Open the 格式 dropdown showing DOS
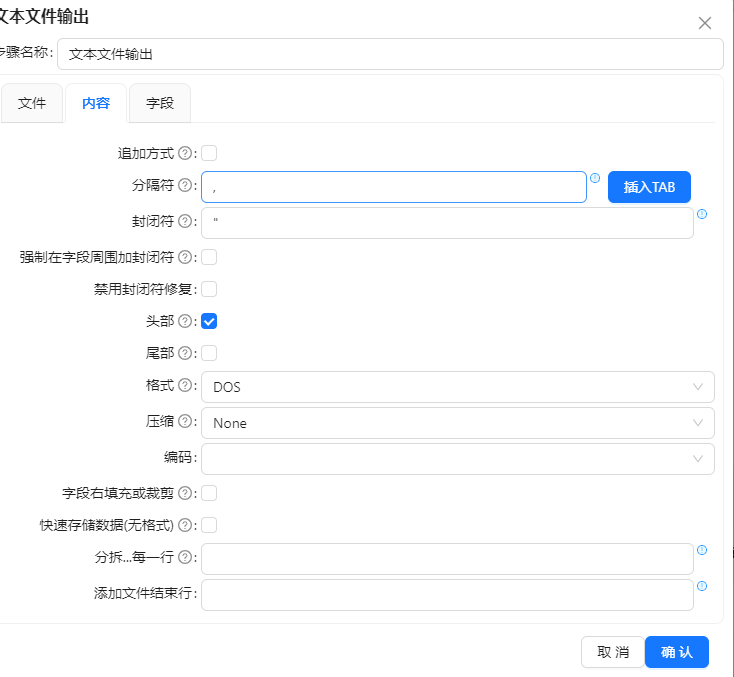 point(457,387)
